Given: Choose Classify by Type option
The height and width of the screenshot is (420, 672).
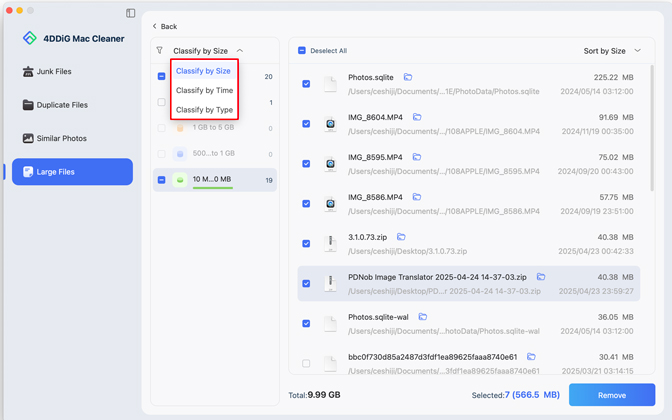Looking at the screenshot, I should point(204,110).
